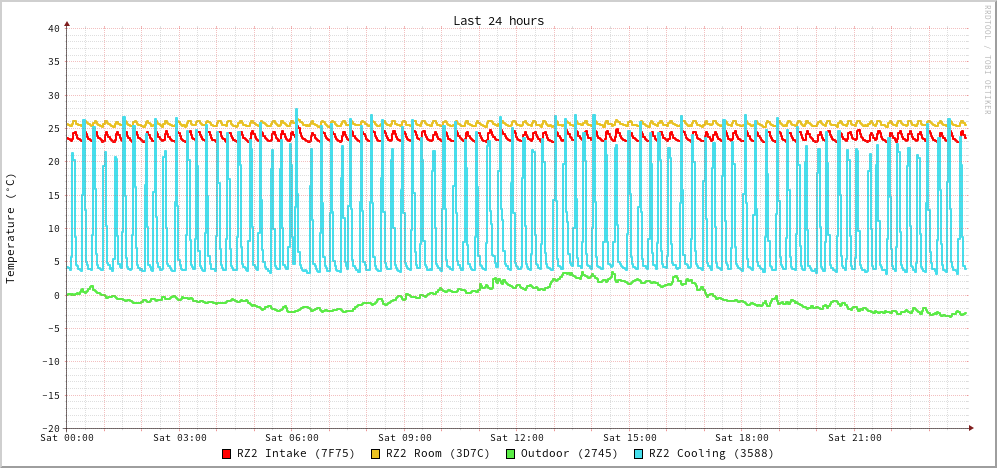Select the 'RZ2 Cooling (3588)' legend label

point(711,454)
